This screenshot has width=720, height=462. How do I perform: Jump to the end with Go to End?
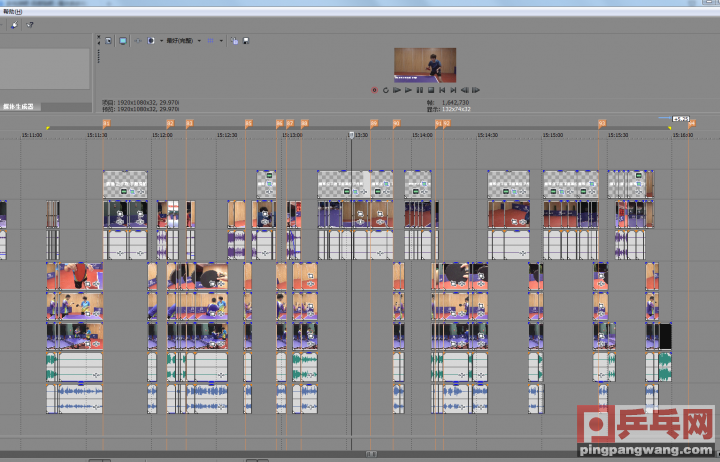point(452,90)
